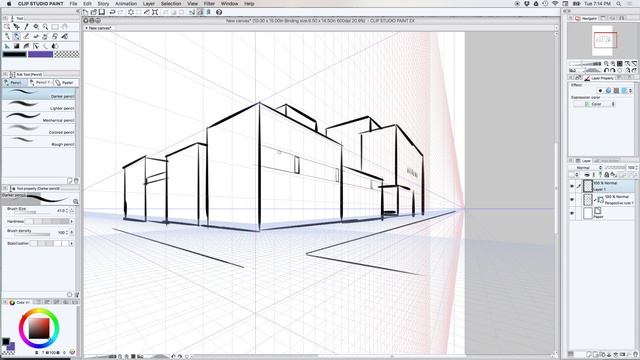
Task: Click Redo arrow in command bar
Action: pyautogui.click(x=120, y=12)
